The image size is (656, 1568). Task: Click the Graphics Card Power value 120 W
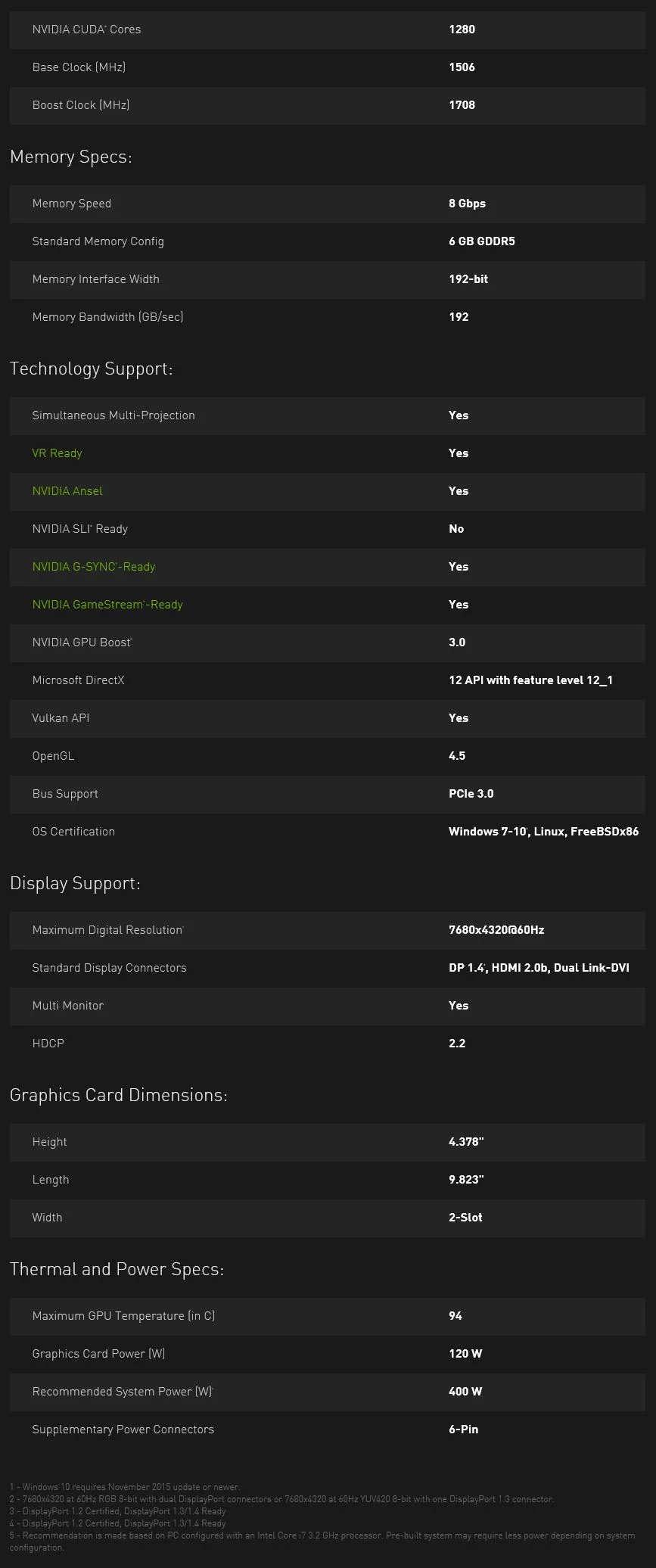click(x=465, y=1354)
